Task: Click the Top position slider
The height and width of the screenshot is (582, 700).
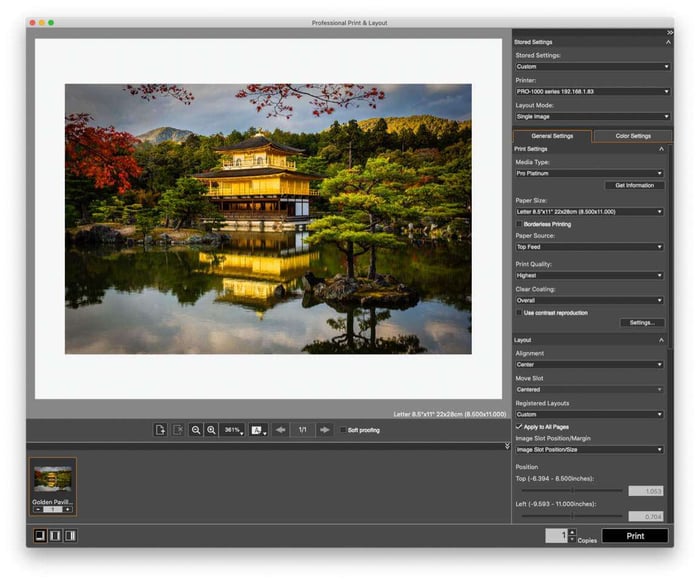Action: (572, 491)
